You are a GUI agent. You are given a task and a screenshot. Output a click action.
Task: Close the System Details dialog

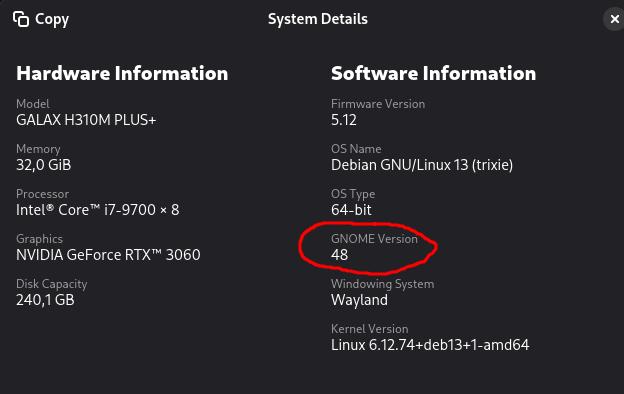[614, 19]
